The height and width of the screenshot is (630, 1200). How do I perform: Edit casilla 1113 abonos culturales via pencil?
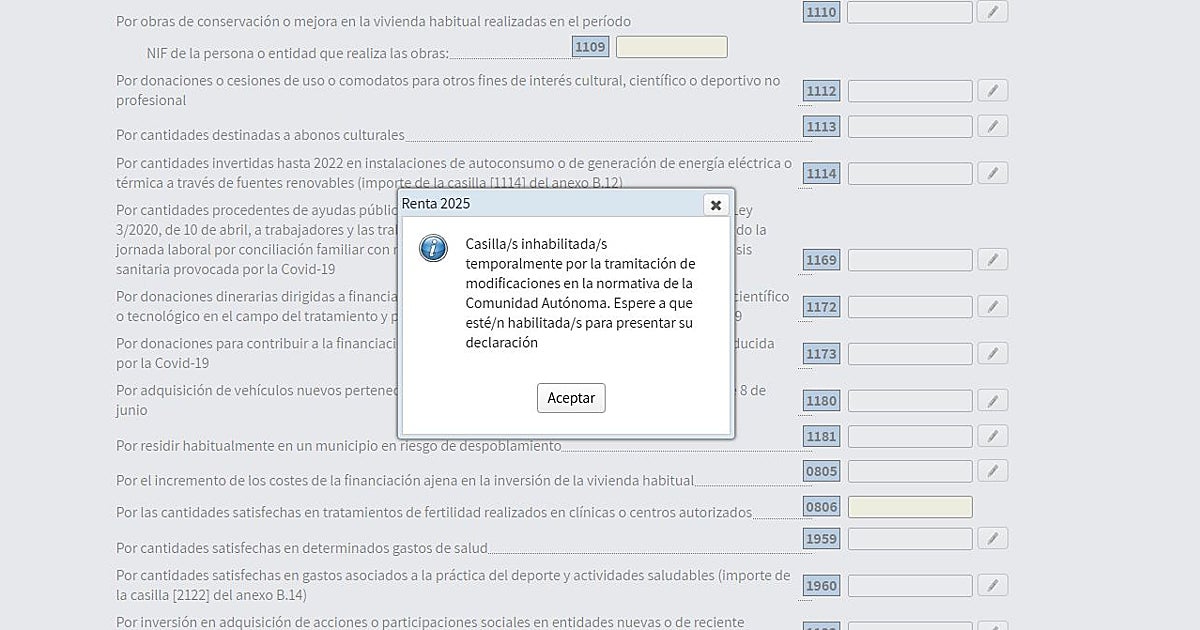point(992,127)
